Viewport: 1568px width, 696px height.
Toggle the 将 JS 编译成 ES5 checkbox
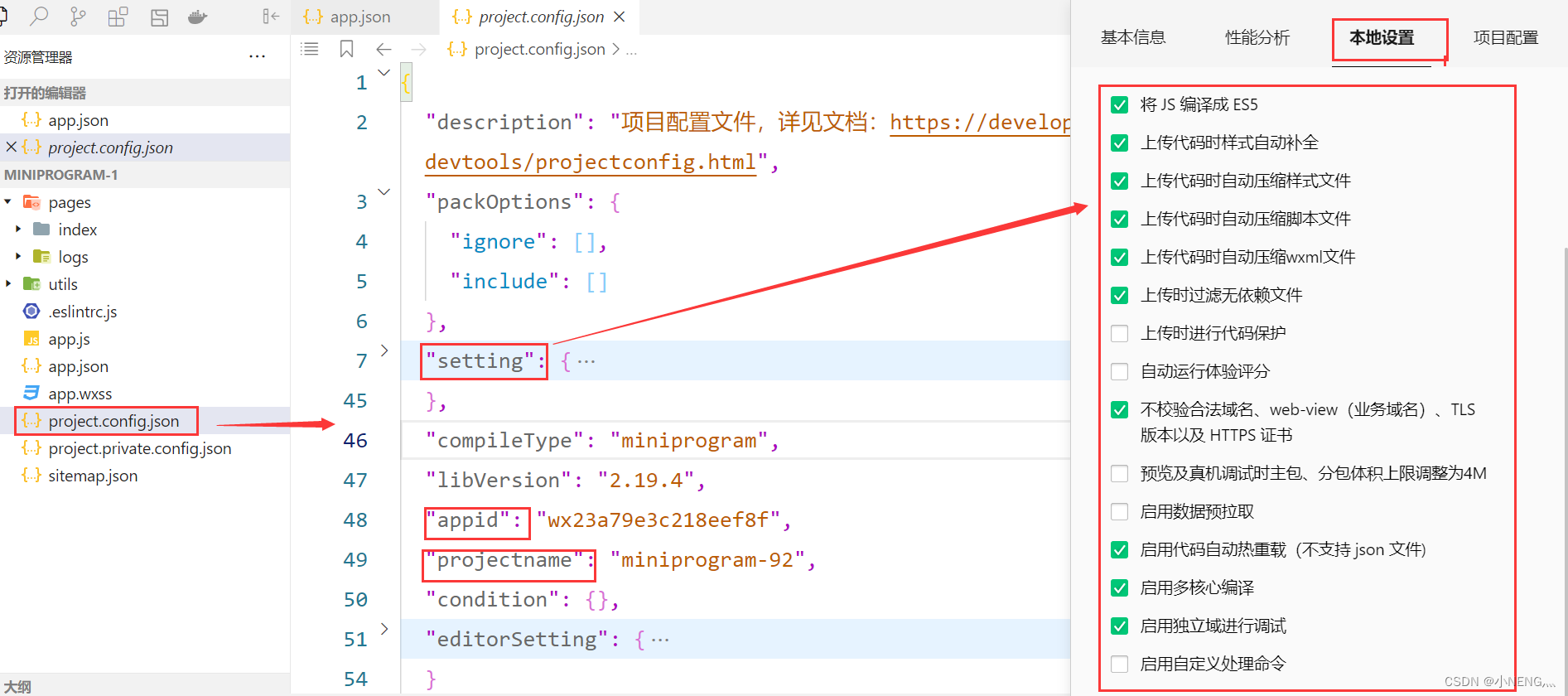coord(1119,104)
